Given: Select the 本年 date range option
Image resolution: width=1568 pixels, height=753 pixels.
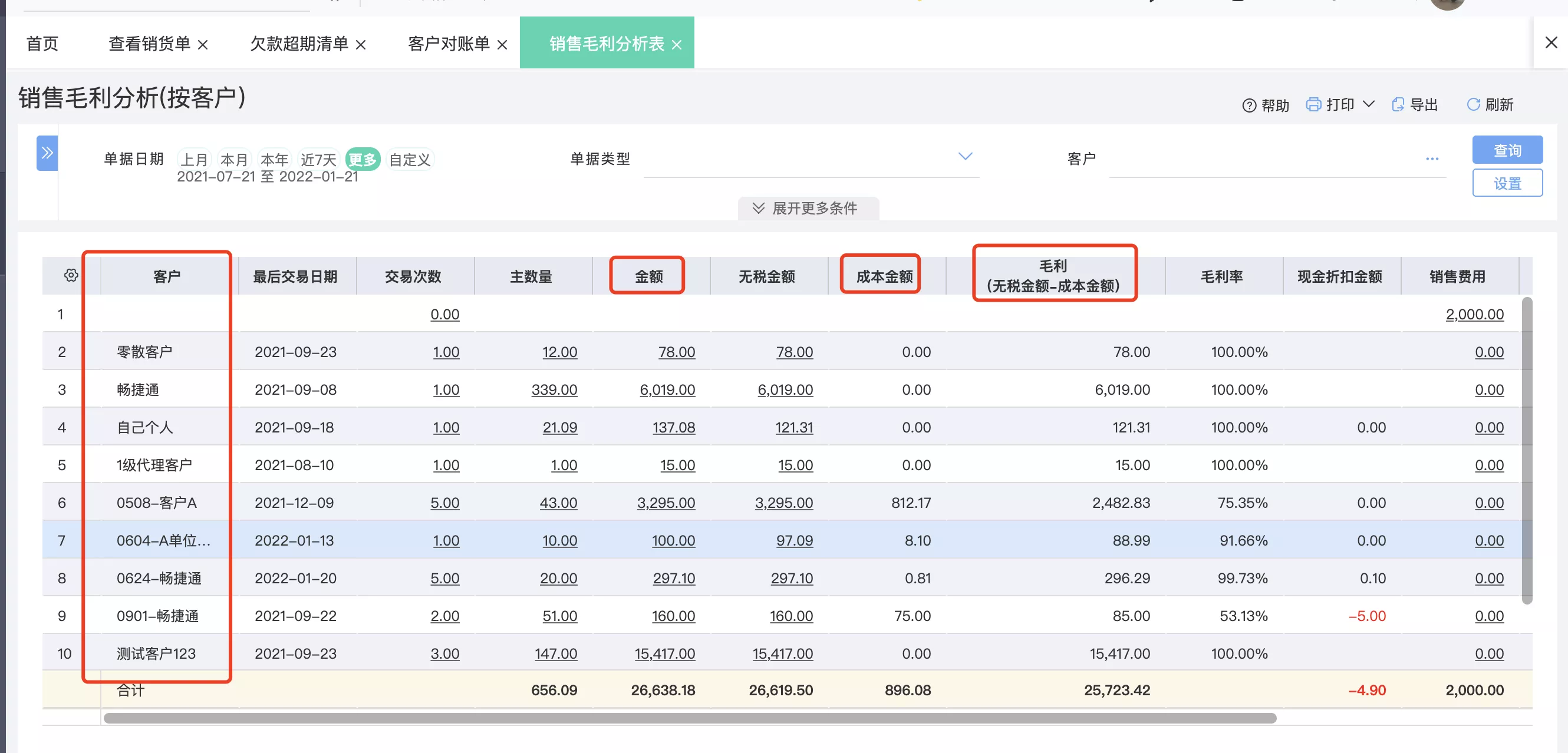Looking at the screenshot, I should pos(274,159).
